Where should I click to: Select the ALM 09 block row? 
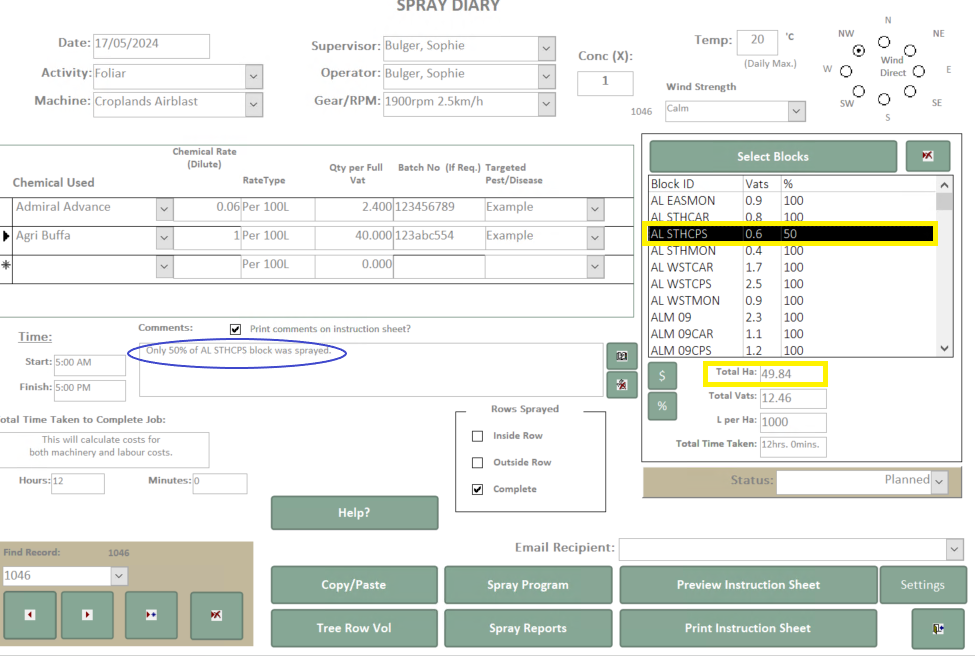pos(792,317)
